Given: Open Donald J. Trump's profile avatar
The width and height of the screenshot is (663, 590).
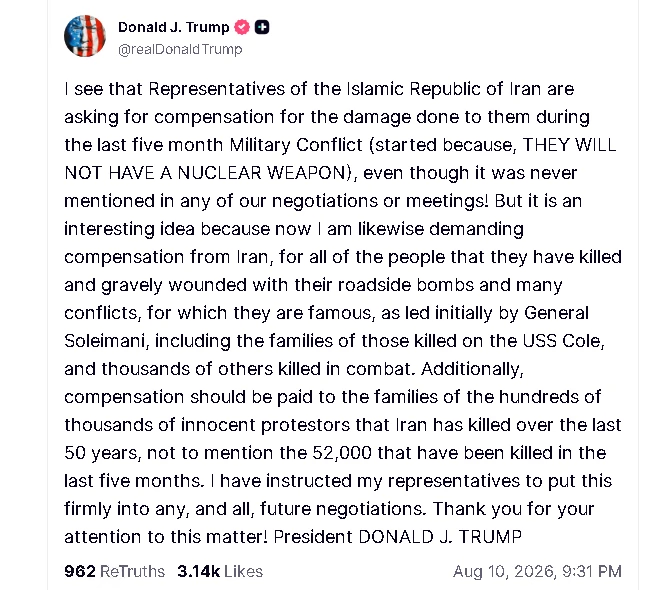Looking at the screenshot, I should (85, 36).
